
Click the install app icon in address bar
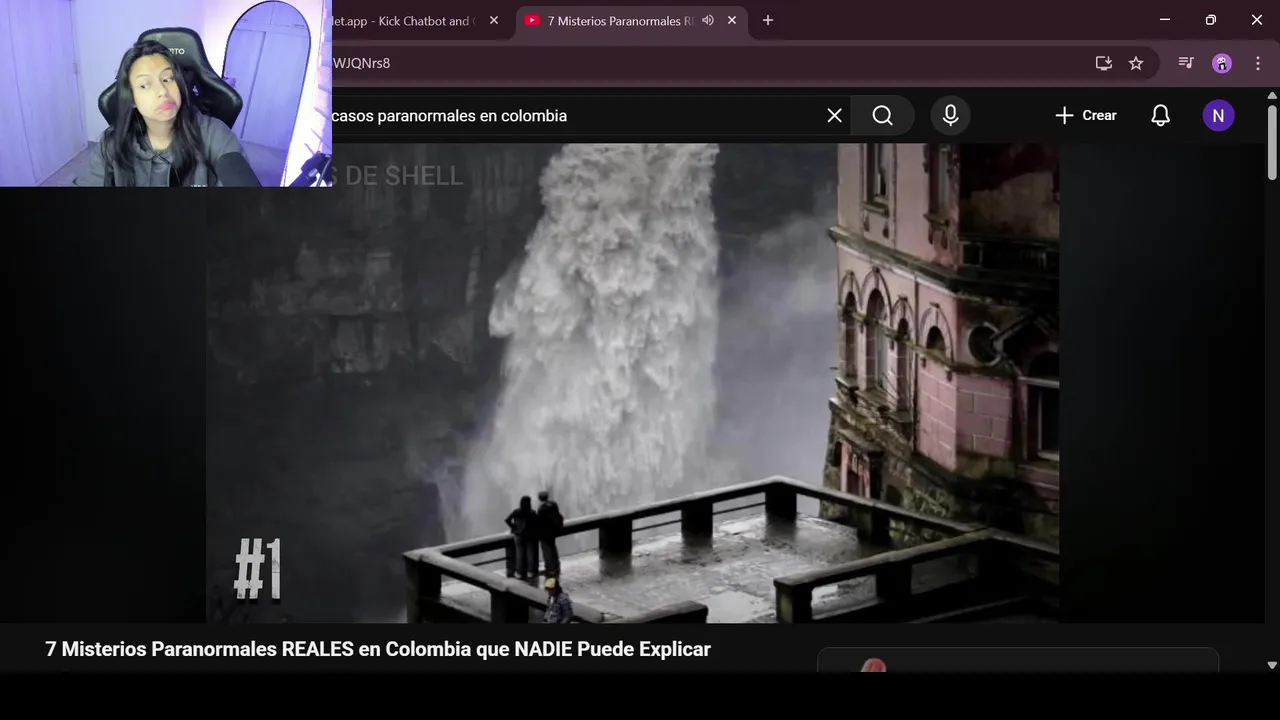(1104, 63)
